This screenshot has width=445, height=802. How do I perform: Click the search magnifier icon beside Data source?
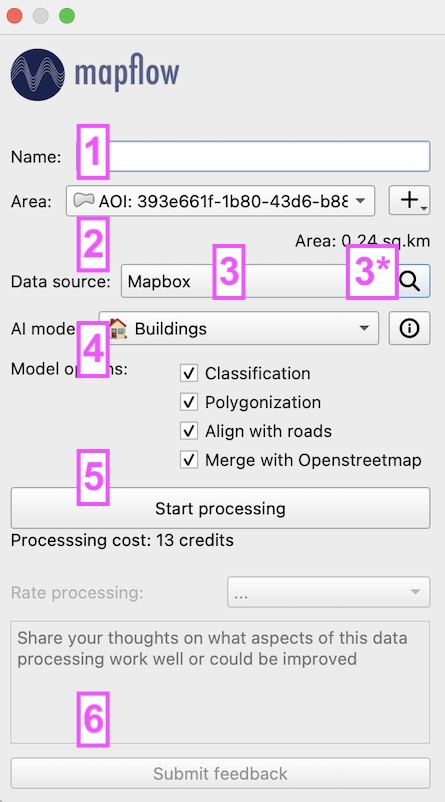click(x=413, y=281)
